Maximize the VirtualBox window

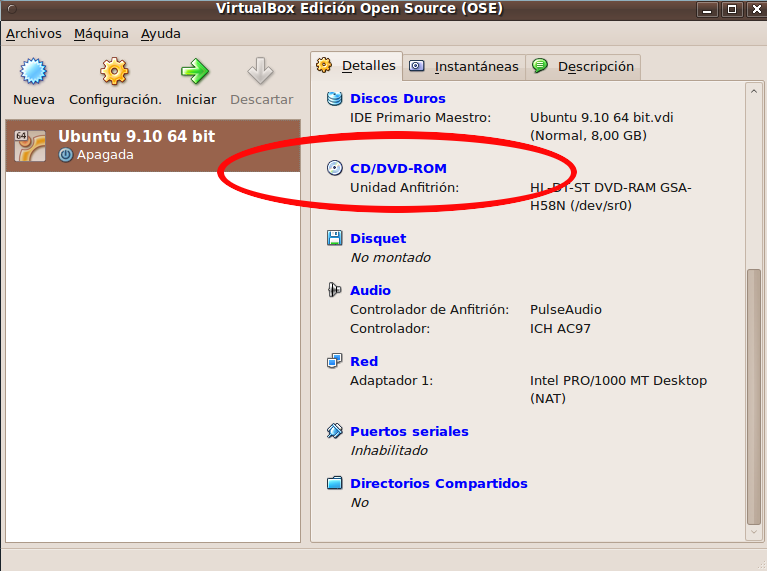(732, 9)
